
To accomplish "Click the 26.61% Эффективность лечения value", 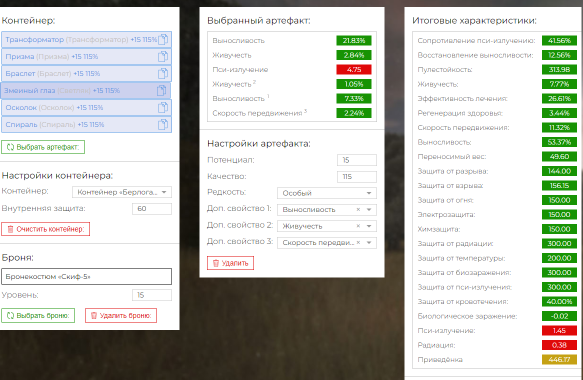I will click(559, 99).
